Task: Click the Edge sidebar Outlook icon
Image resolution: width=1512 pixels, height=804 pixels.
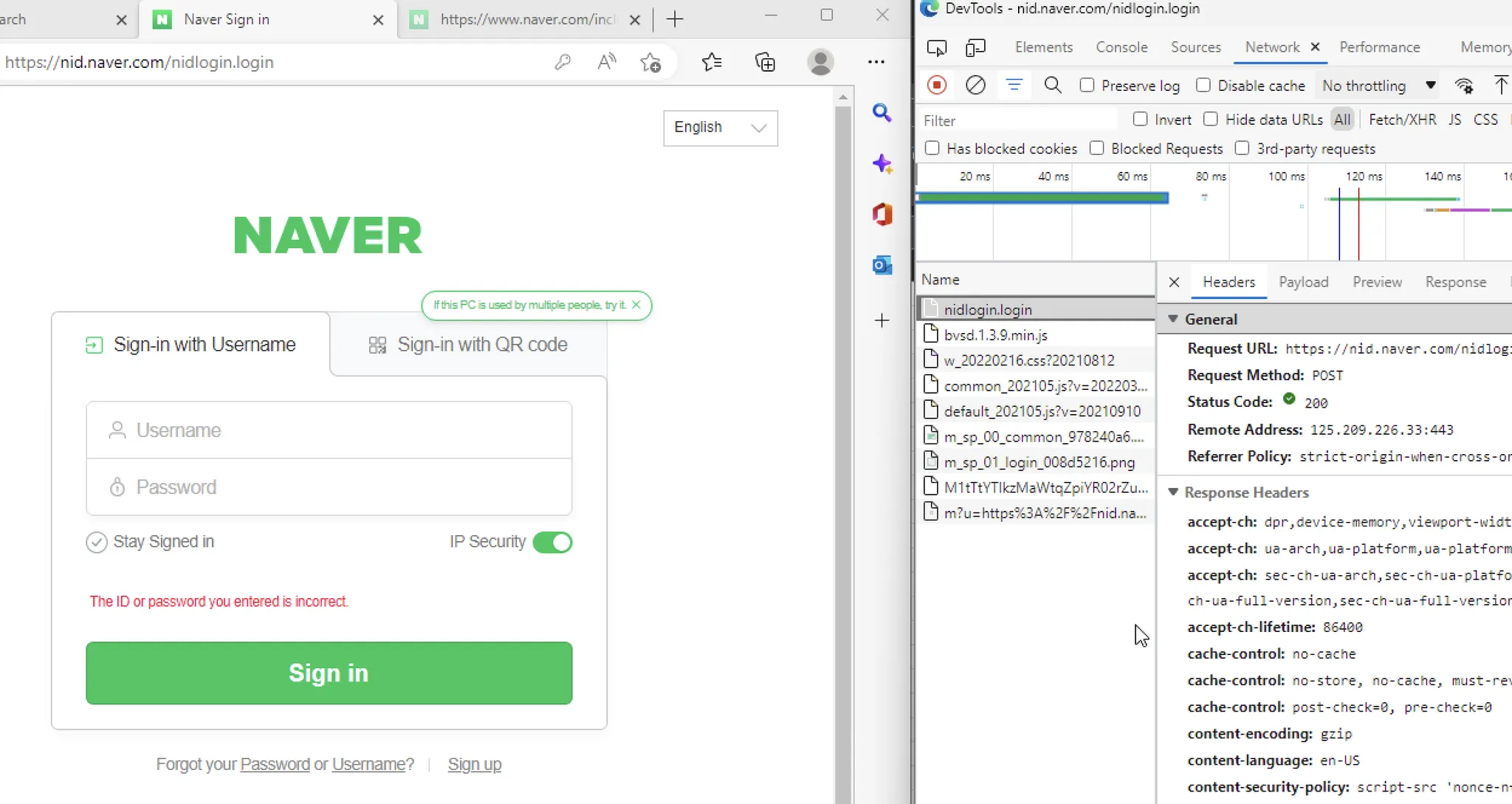Action: click(882, 265)
